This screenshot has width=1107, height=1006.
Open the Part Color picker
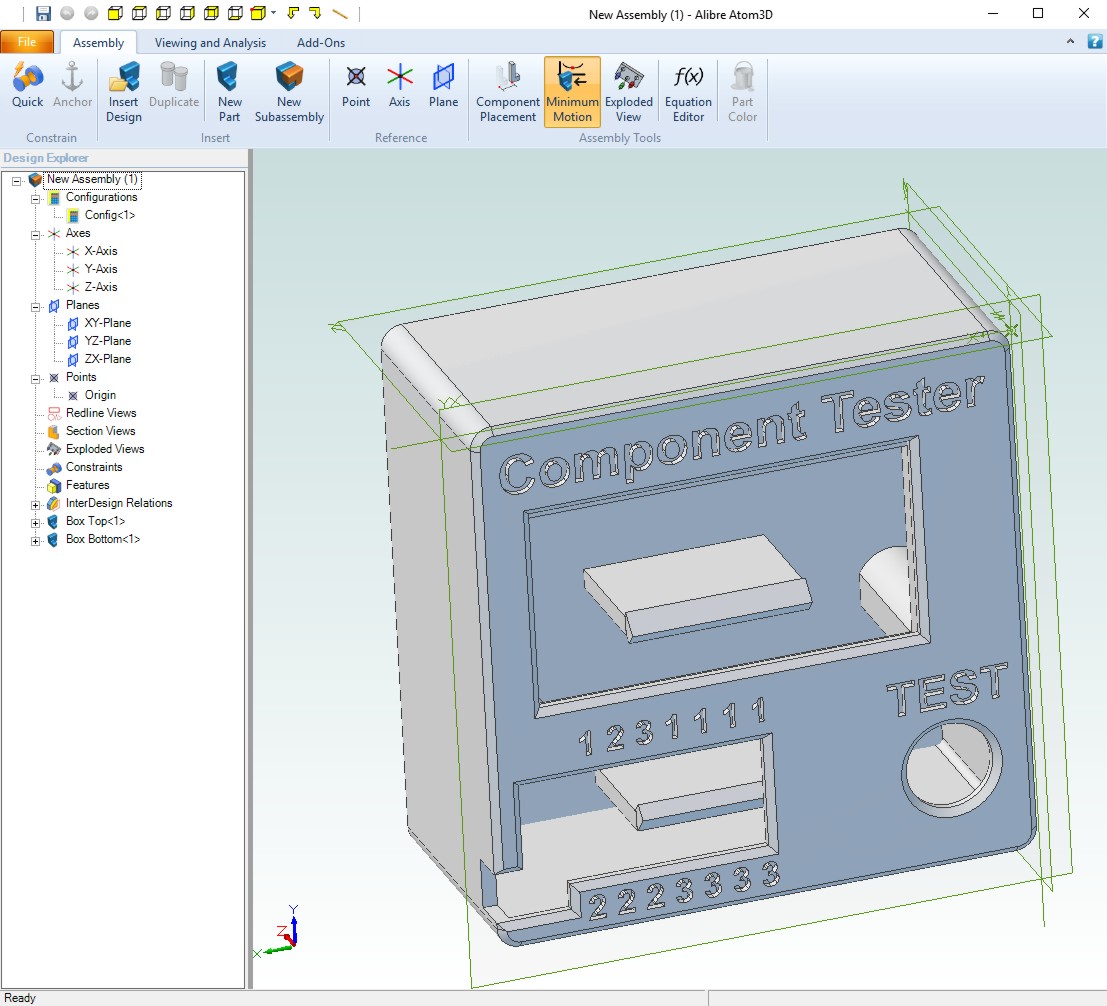(x=742, y=90)
